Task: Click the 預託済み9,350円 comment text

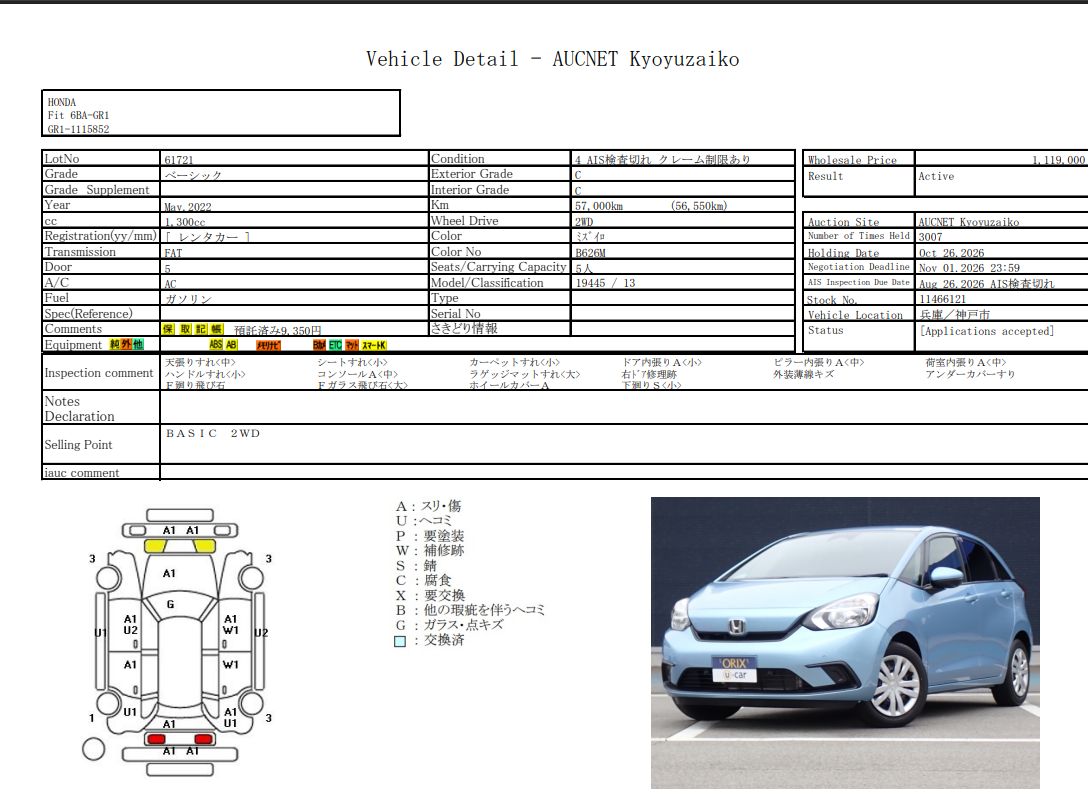Action: pyautogui.click(x=278, y=331)
